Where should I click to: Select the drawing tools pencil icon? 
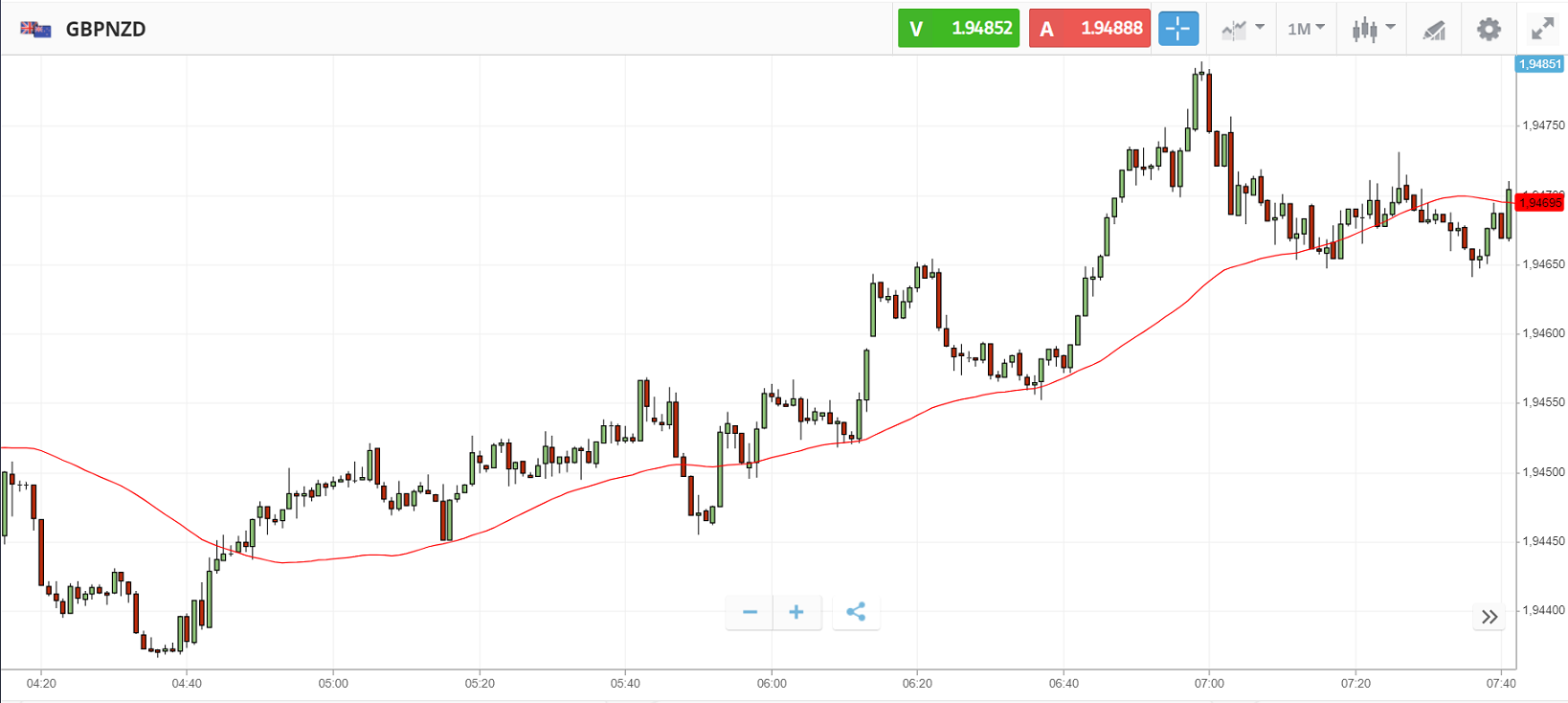click(x=1433, y=30)
